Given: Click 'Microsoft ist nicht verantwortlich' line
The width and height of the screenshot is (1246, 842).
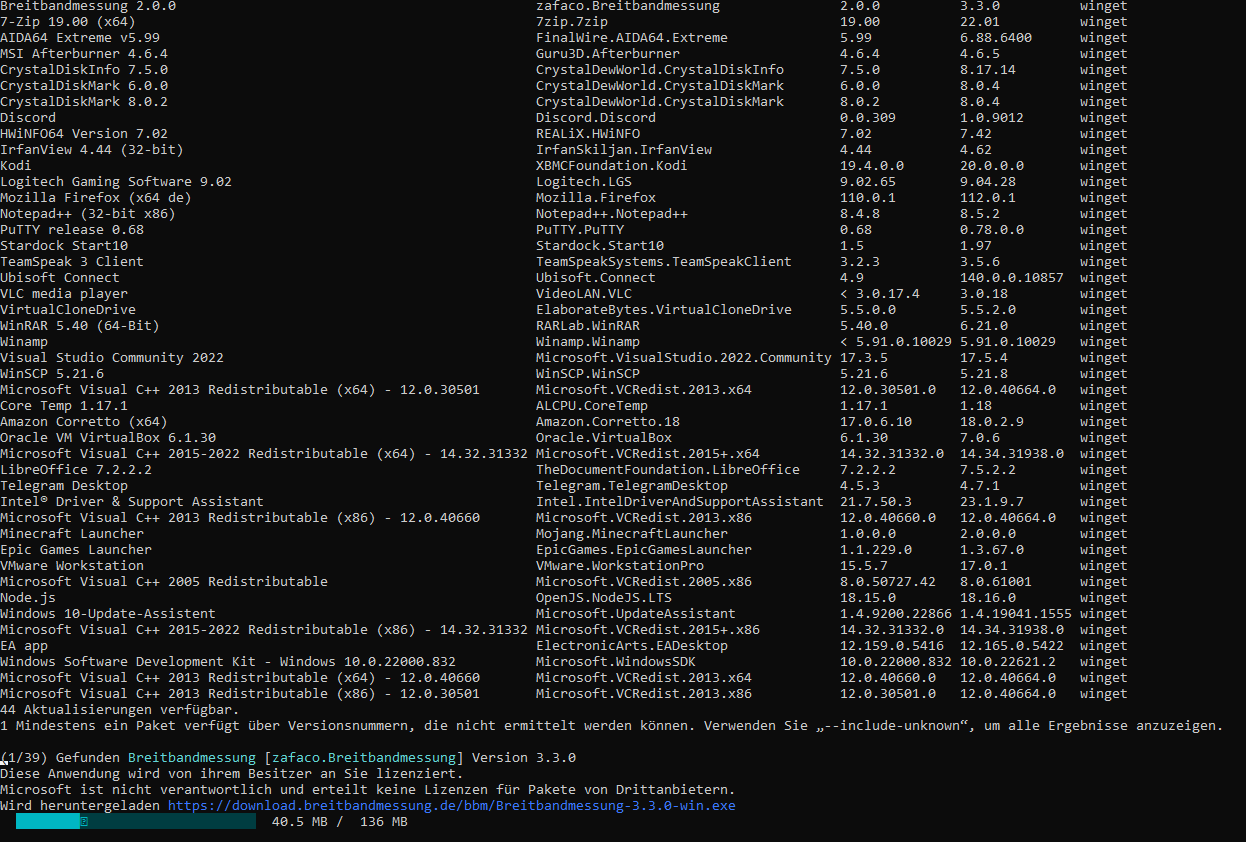Looking at the screenshot, I should 368,790.
